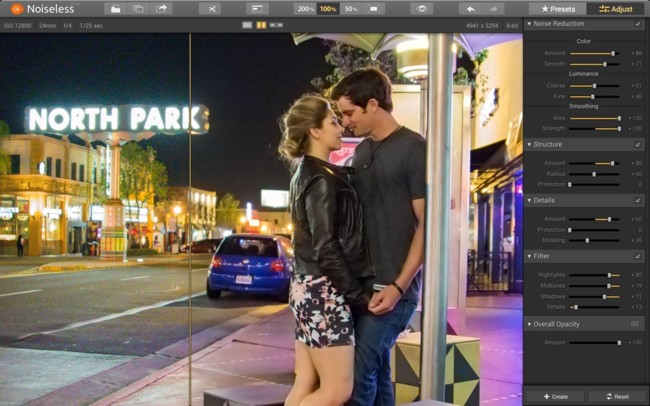Click the Noiseless orange logo icon

tap(17, 9)
